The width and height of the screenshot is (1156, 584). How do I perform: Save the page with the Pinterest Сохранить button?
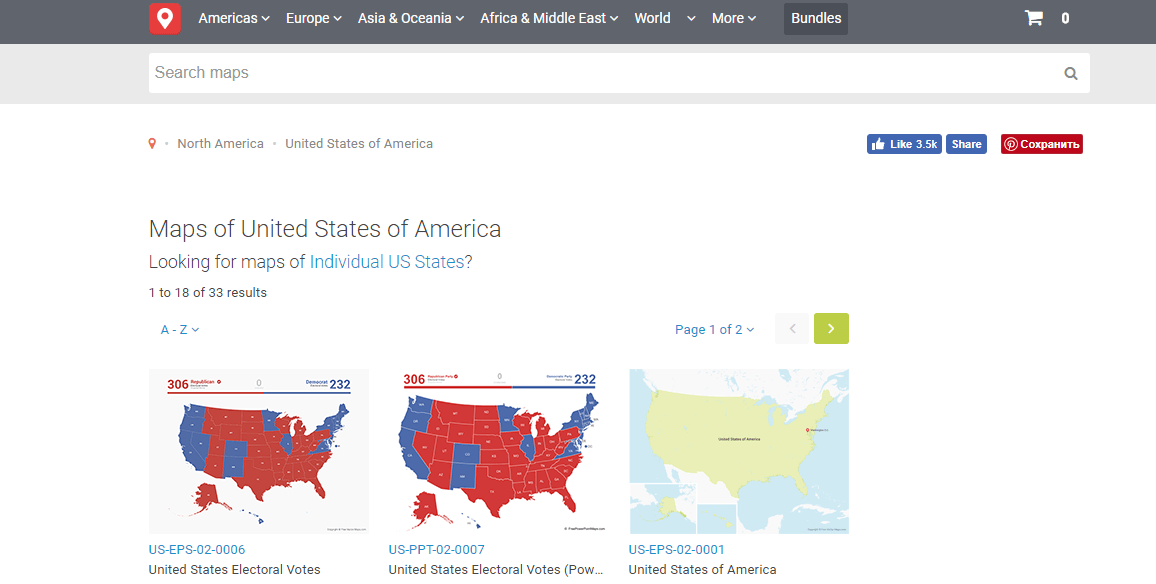(x=1042, y=144)
